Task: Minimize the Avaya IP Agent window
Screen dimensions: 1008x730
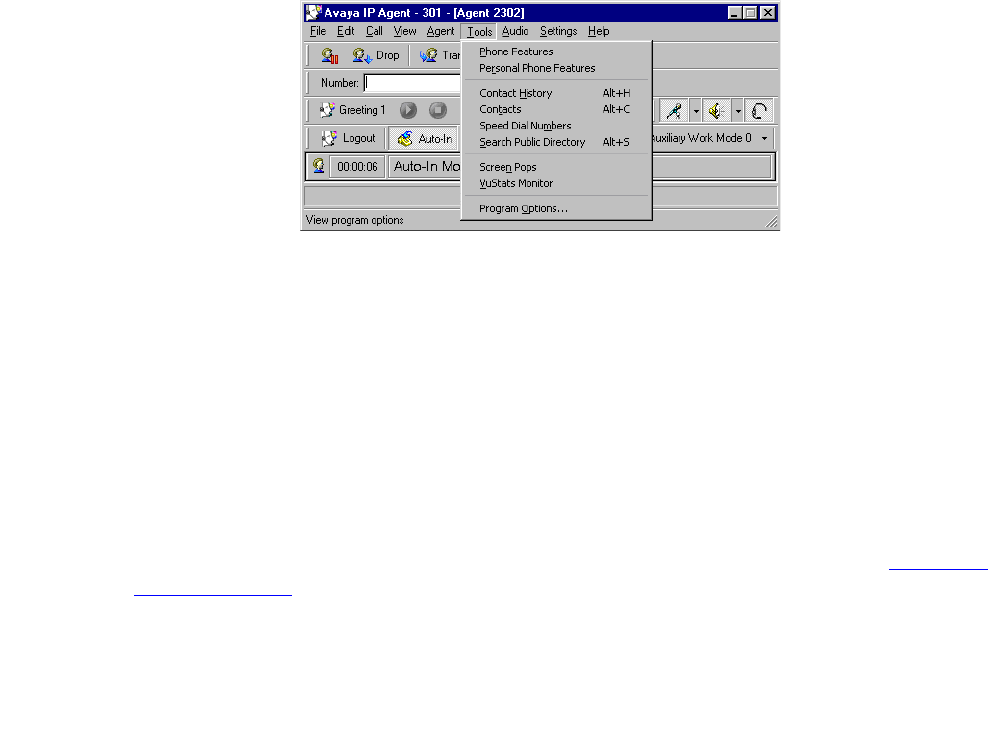Action: (735, 13)
